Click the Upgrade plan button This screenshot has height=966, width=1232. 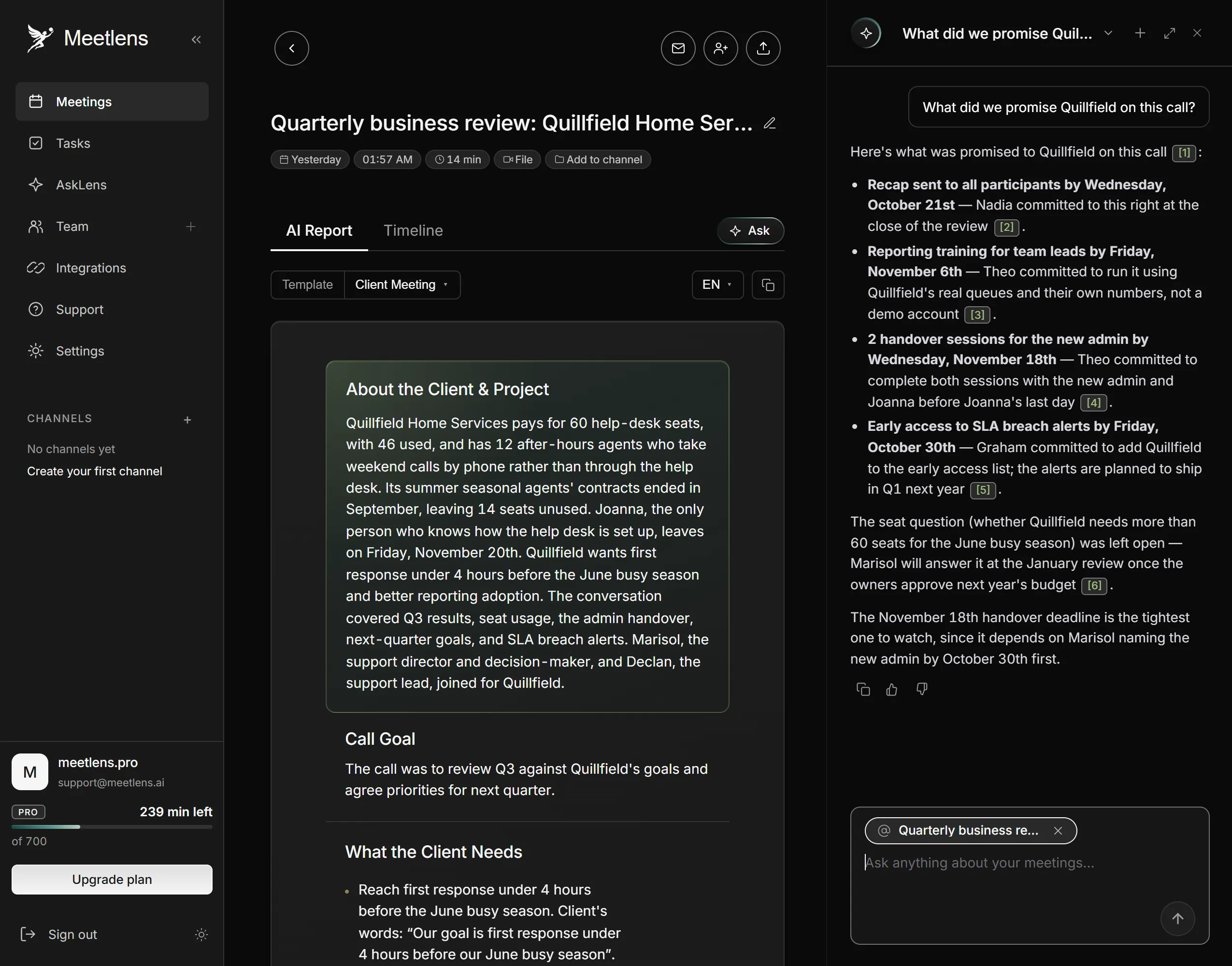(112, 879)
